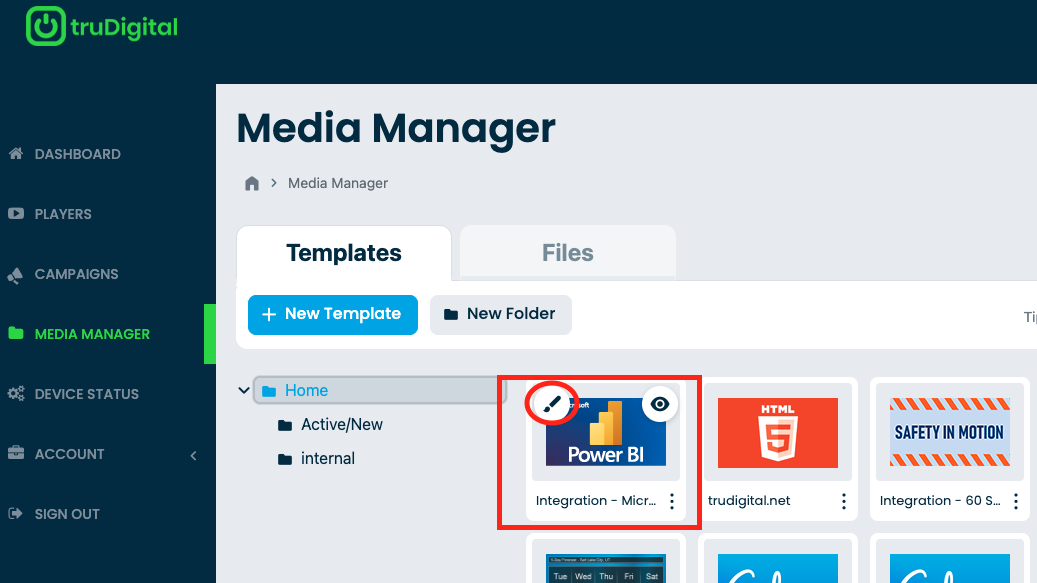The image size is (1037, 583).
Task: Collapse the Home folder tree
Action: [x=243, y=391]
